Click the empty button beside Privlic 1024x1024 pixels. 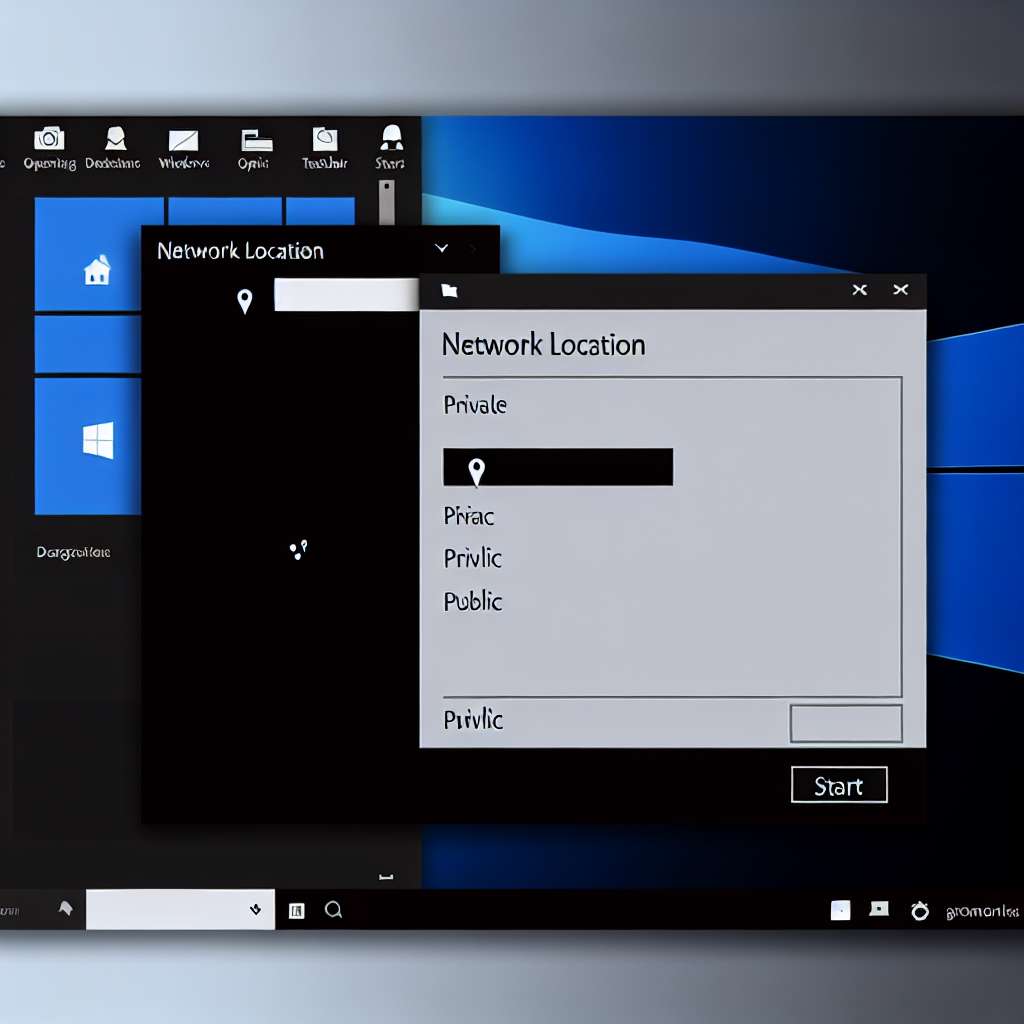tap(845, 723)
